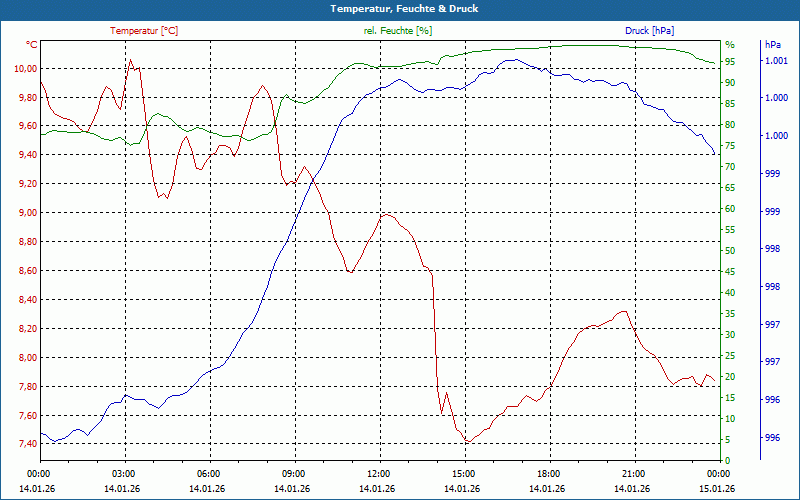Pick the 9,40 temperature axis value
Screen dimensions: 800x500
pos(28,155)
